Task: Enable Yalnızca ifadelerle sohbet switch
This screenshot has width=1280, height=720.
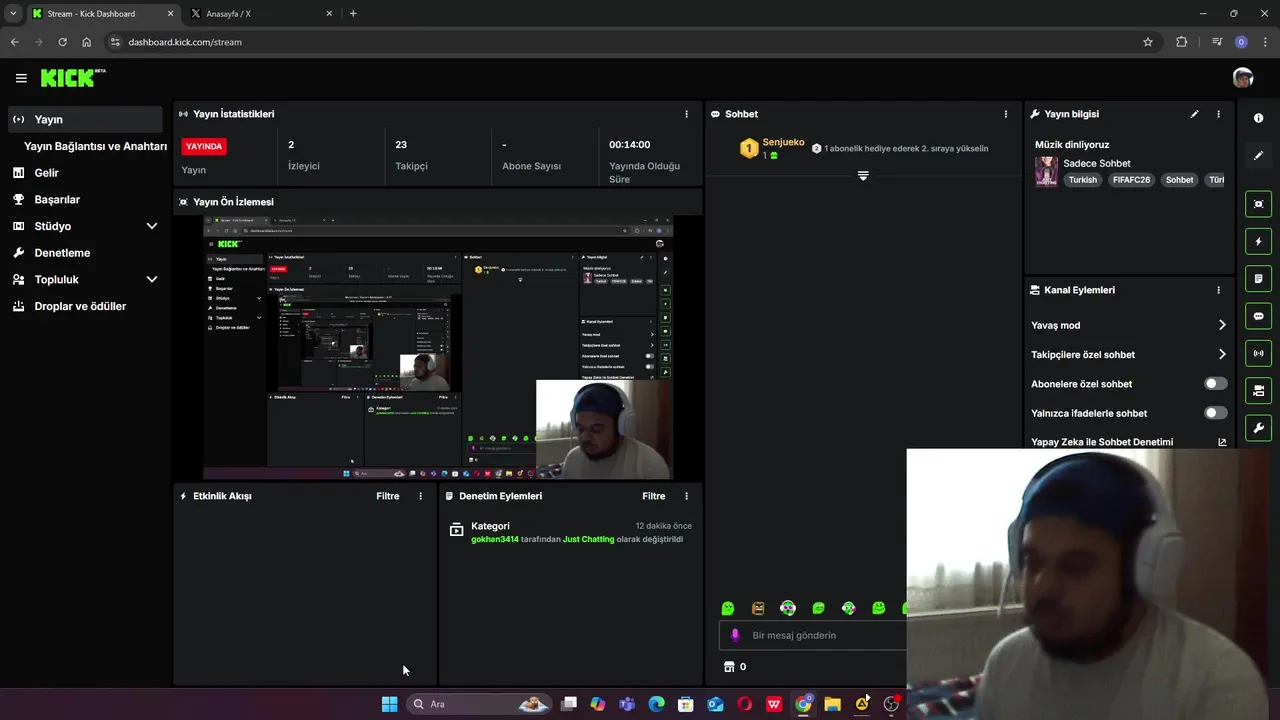Action: click(1215, 413)
